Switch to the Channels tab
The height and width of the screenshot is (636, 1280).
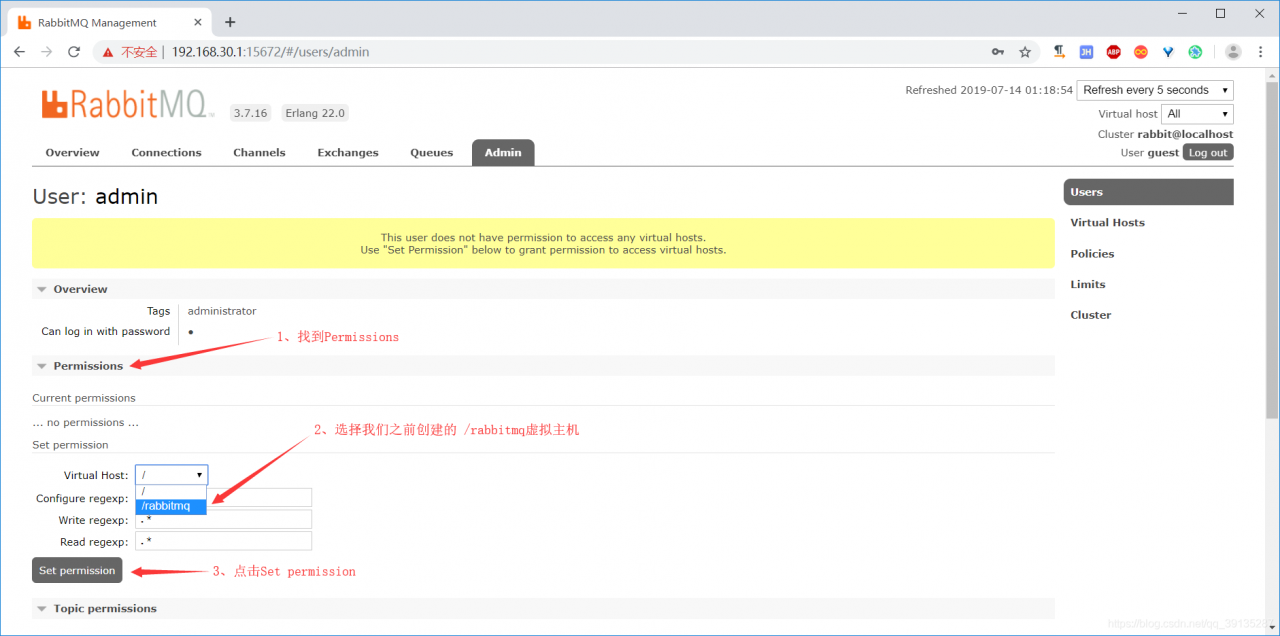(259, 153)
